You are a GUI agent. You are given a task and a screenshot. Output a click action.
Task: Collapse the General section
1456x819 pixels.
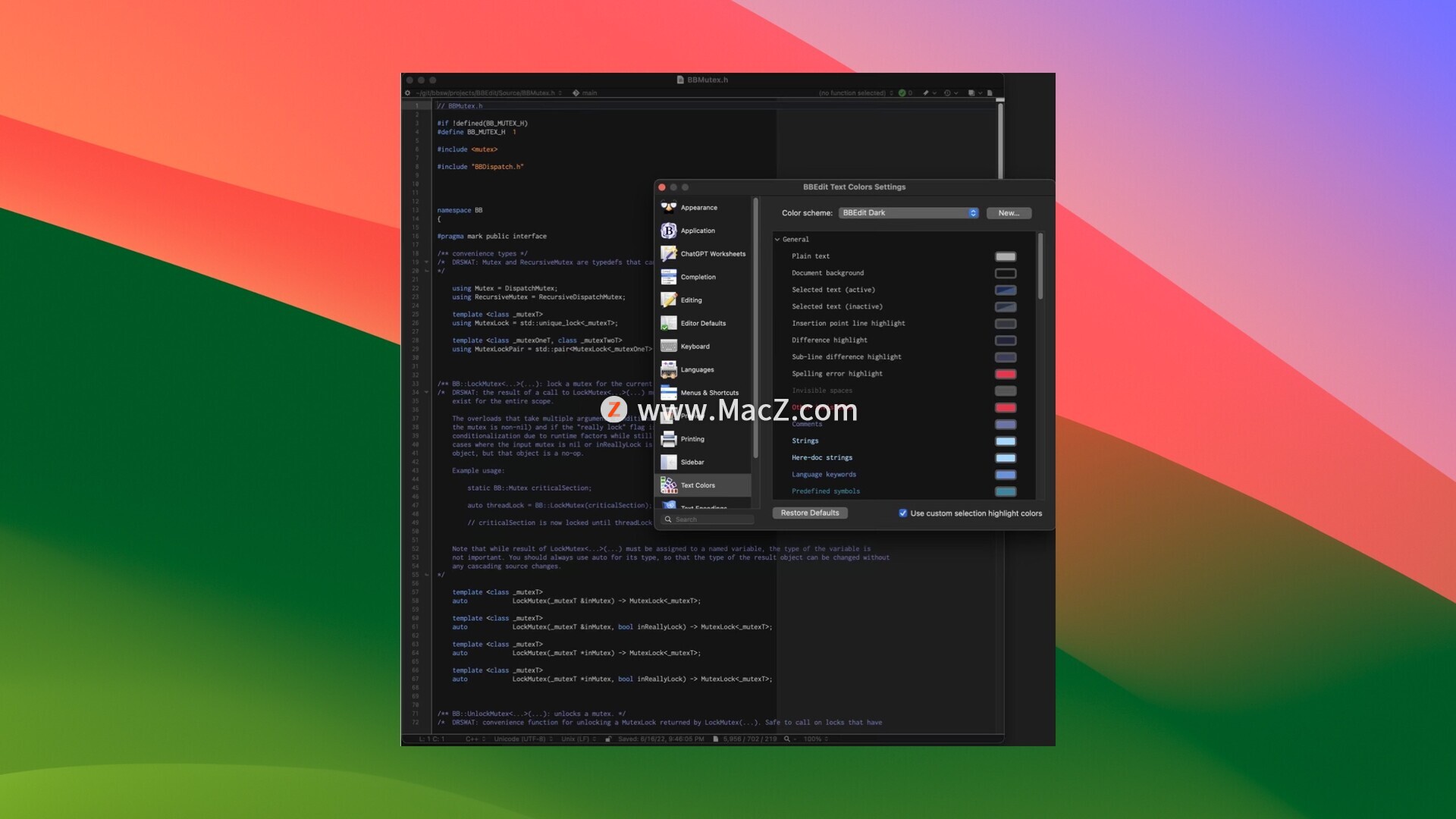pyautogui.click(x=777, y=240)
